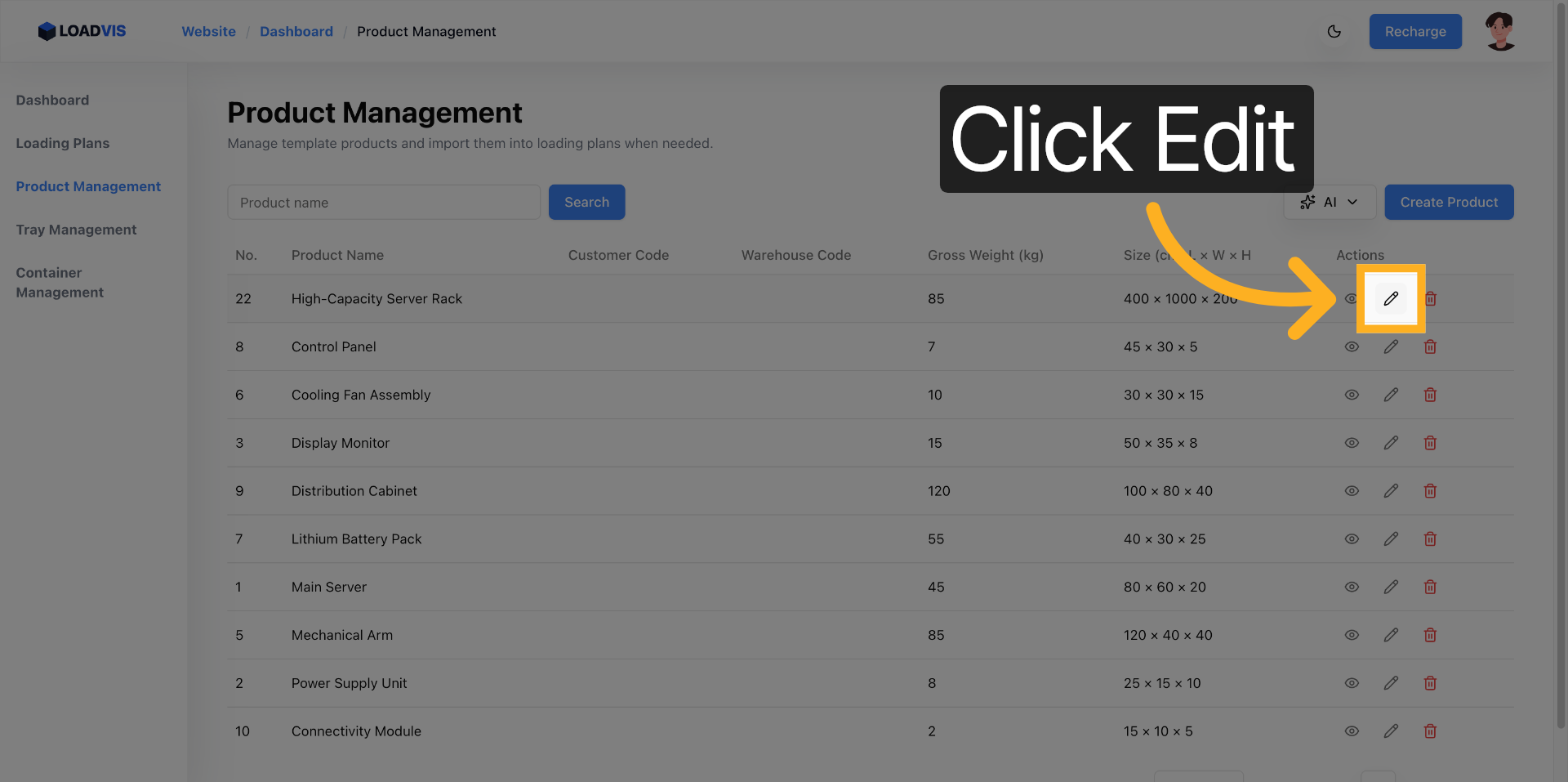Go to Tray Management section
Screen dimensions: 1568x782
click(77, 230)
